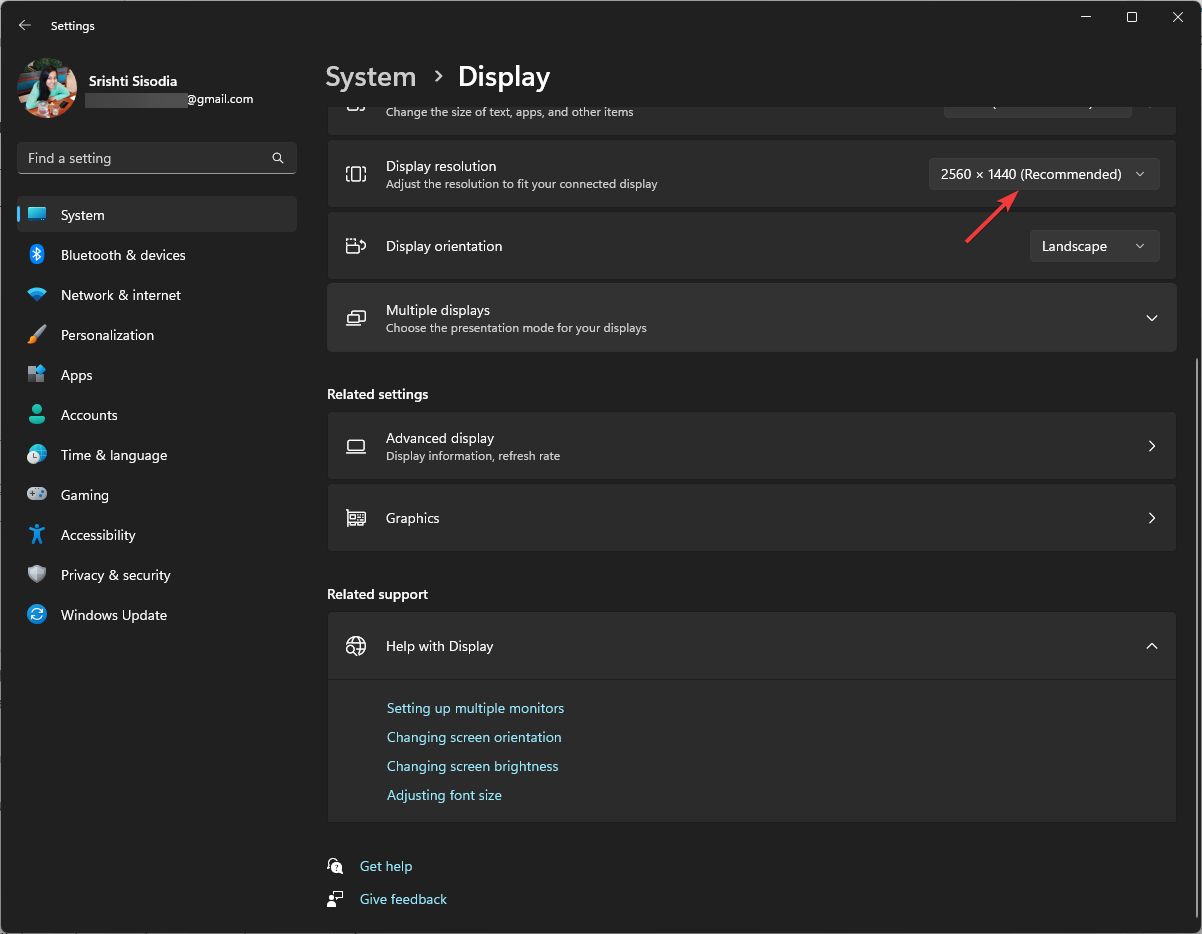Click the Accessibility figure icon
This screenshot has height=934, width=1202.
(x=37, y=535)
